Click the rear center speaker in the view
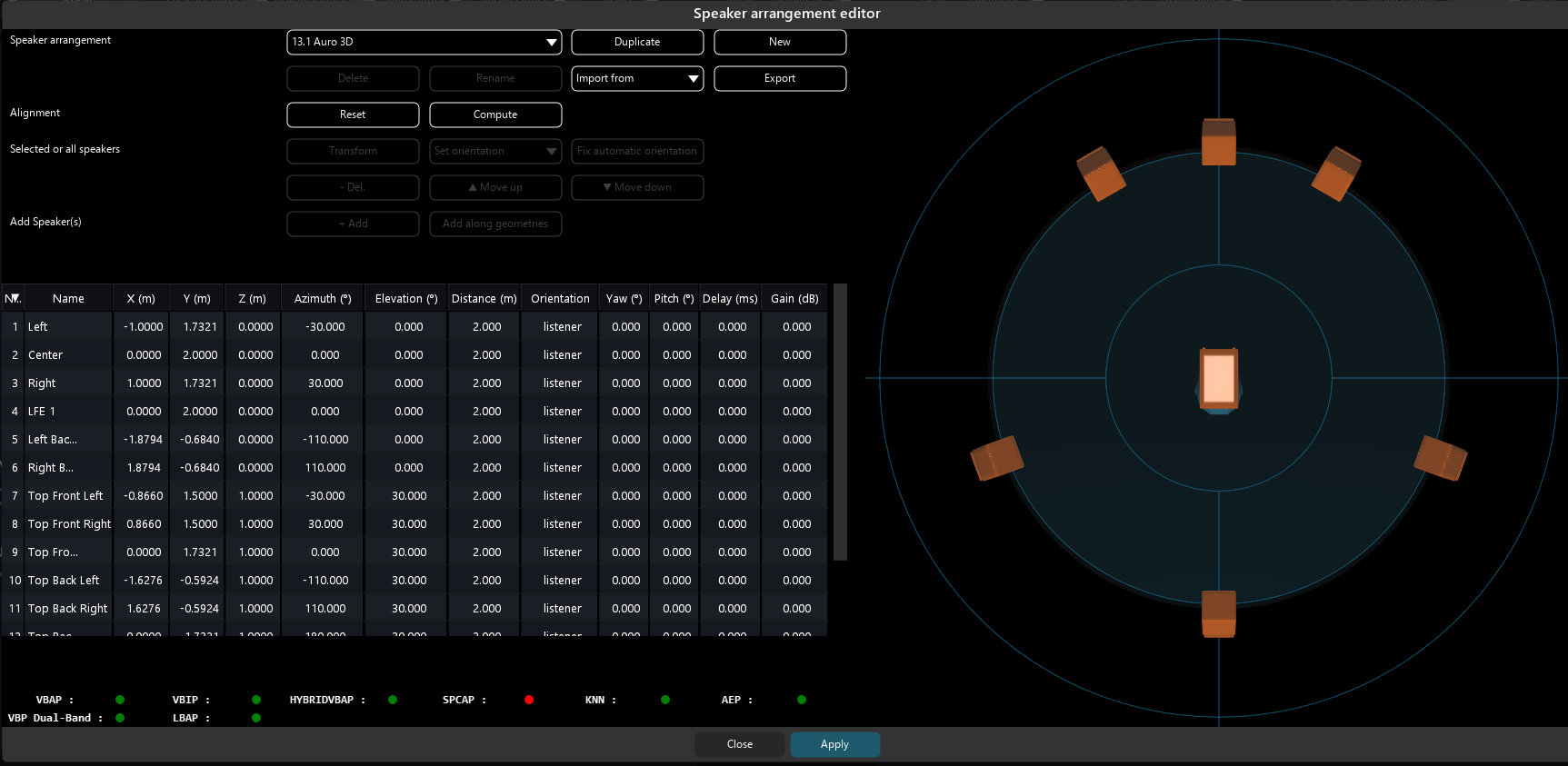This screenshot has height=766, width=1568. tap(1218, 613)
